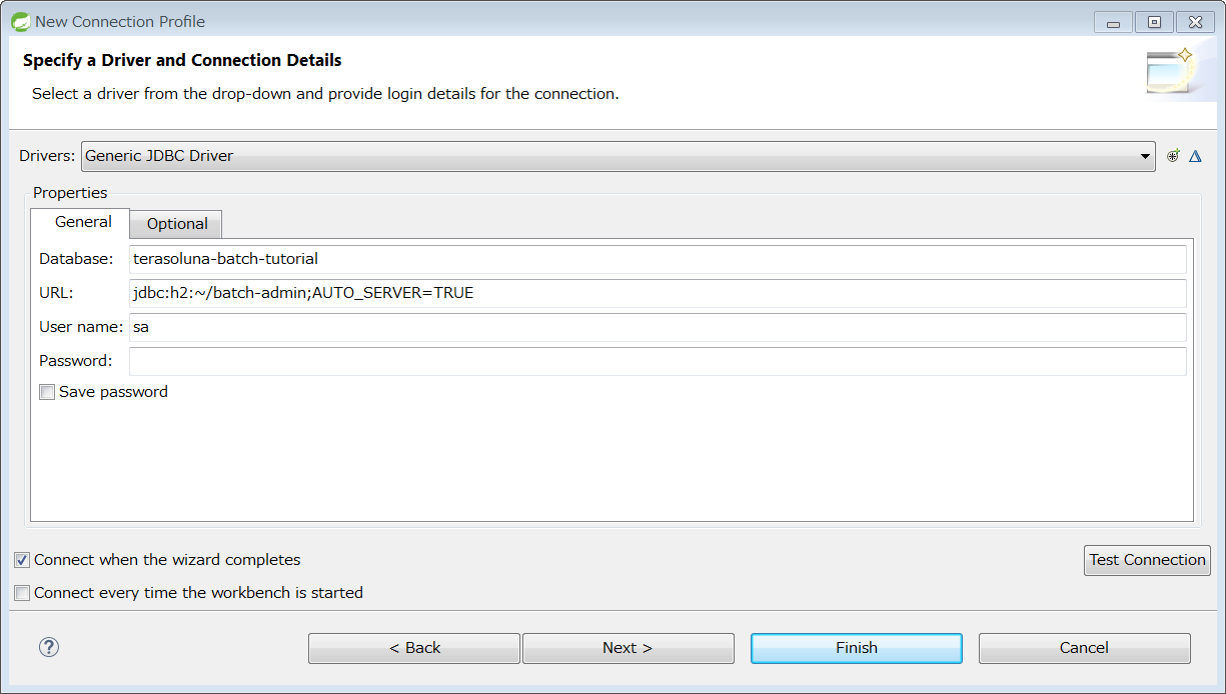Maximize the New Connection Profile window

coord(1154,21)
